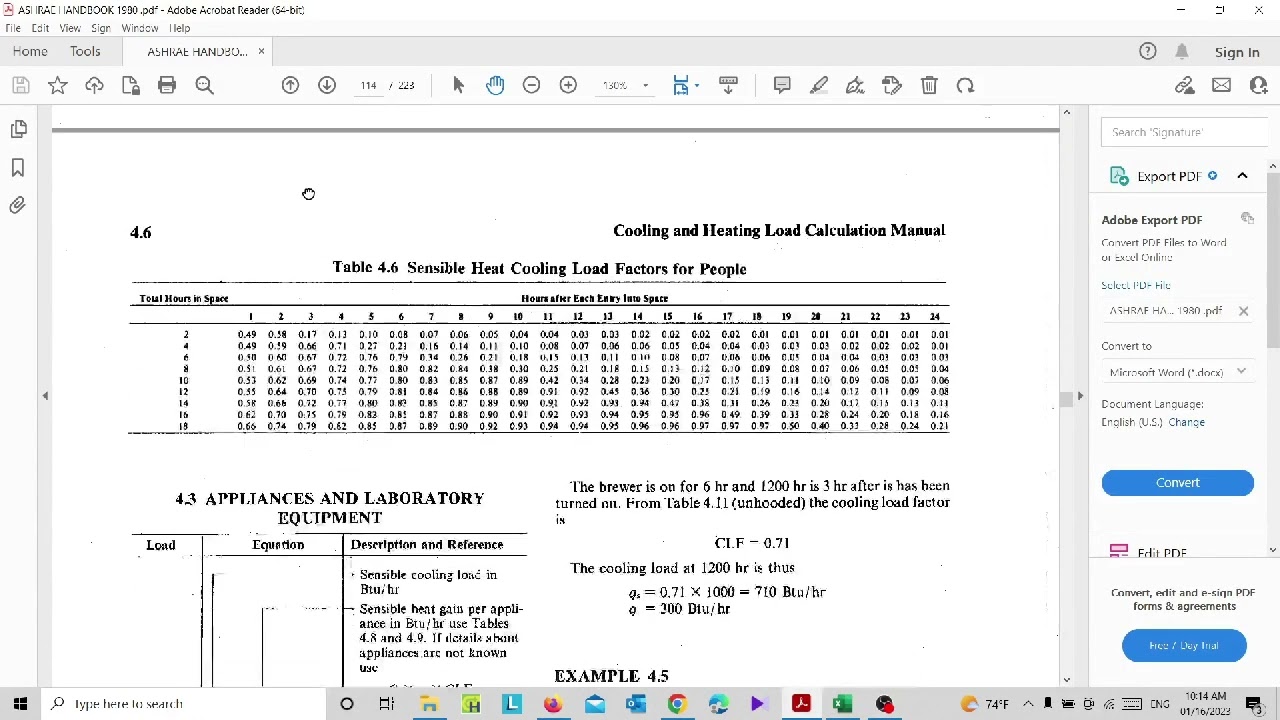This screenshot has width=1280, height=720.
Task: Zoom in with the plus icon
Action: pyautogui.click(x=568, y=86)
